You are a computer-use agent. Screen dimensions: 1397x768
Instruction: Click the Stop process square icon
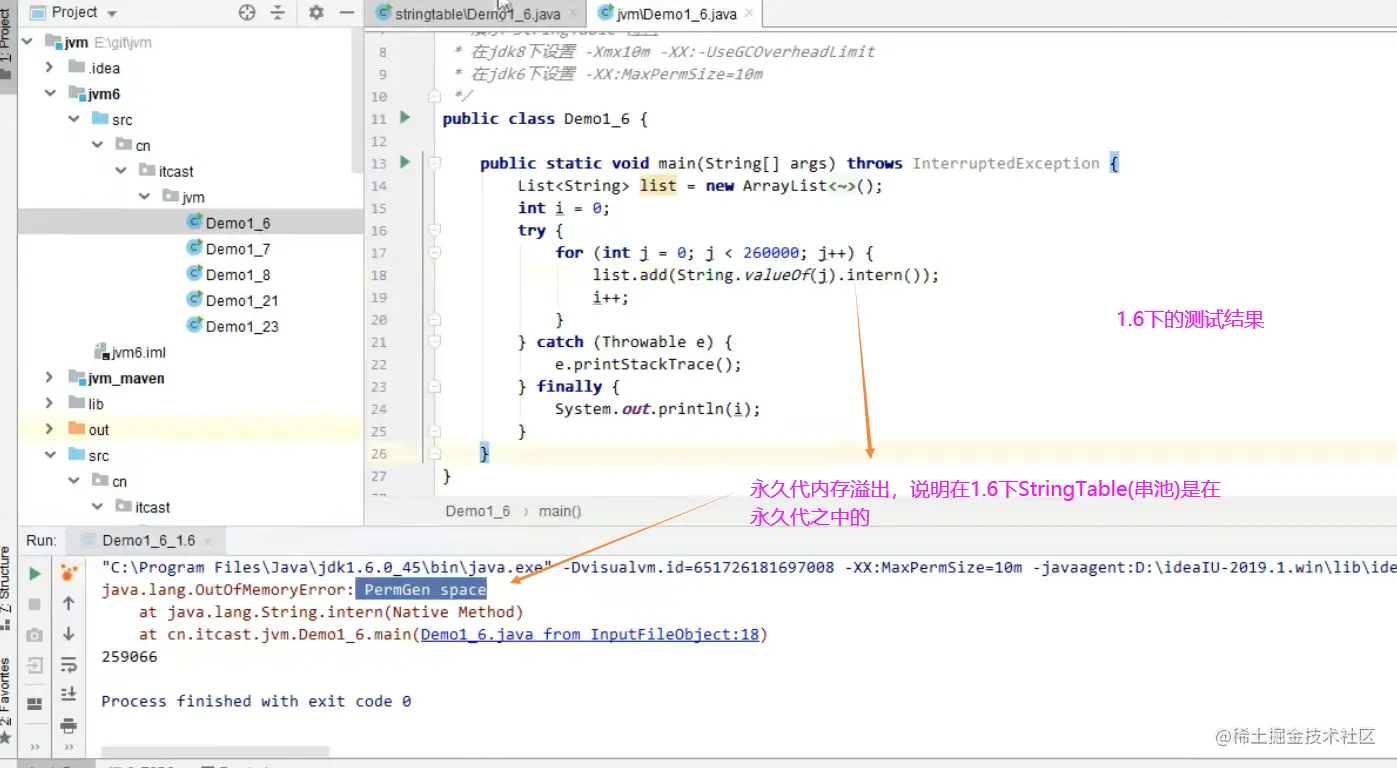point(35,604)
